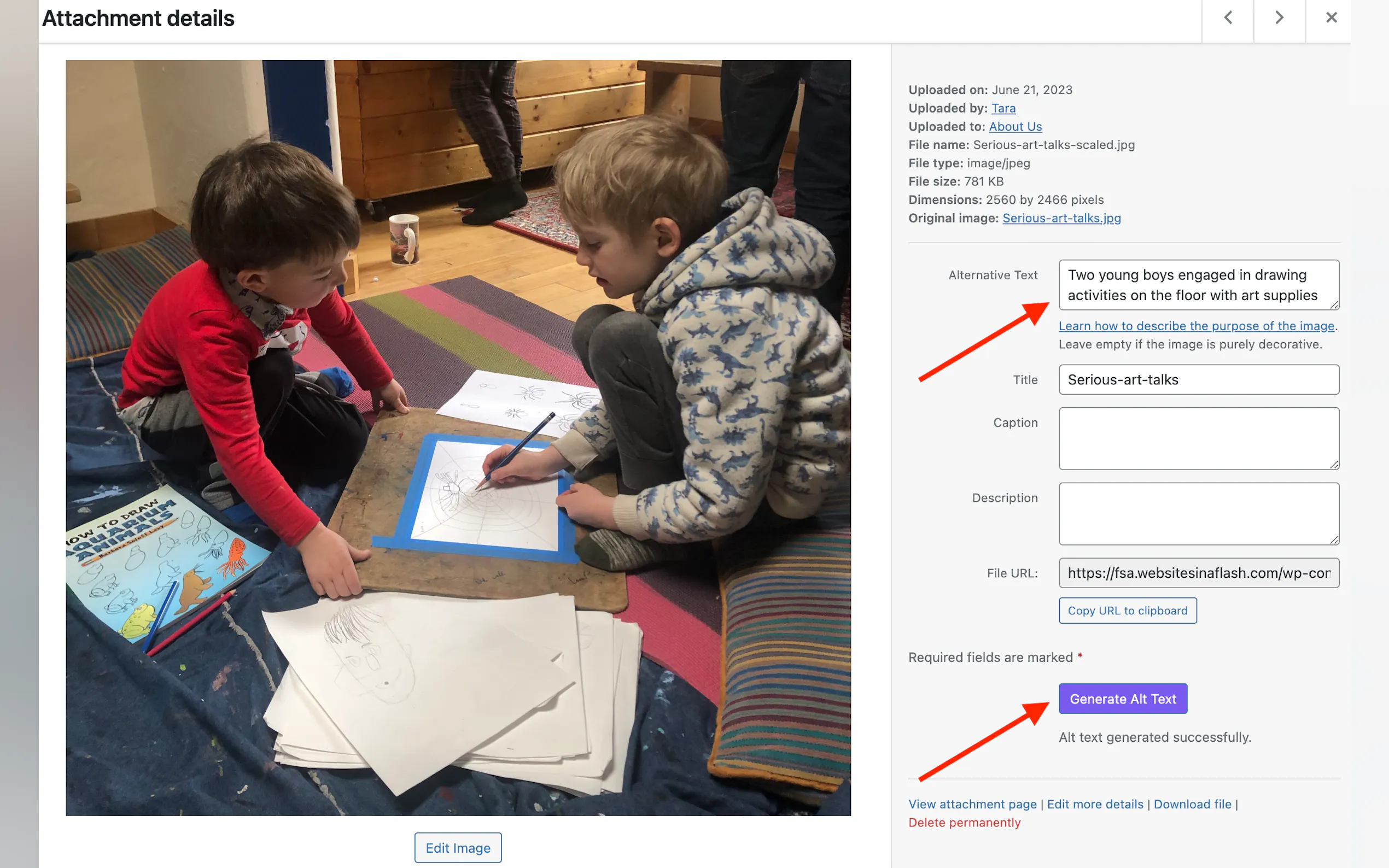Select the File URL field
The image size is (1389, 868).
[1198, 573]
